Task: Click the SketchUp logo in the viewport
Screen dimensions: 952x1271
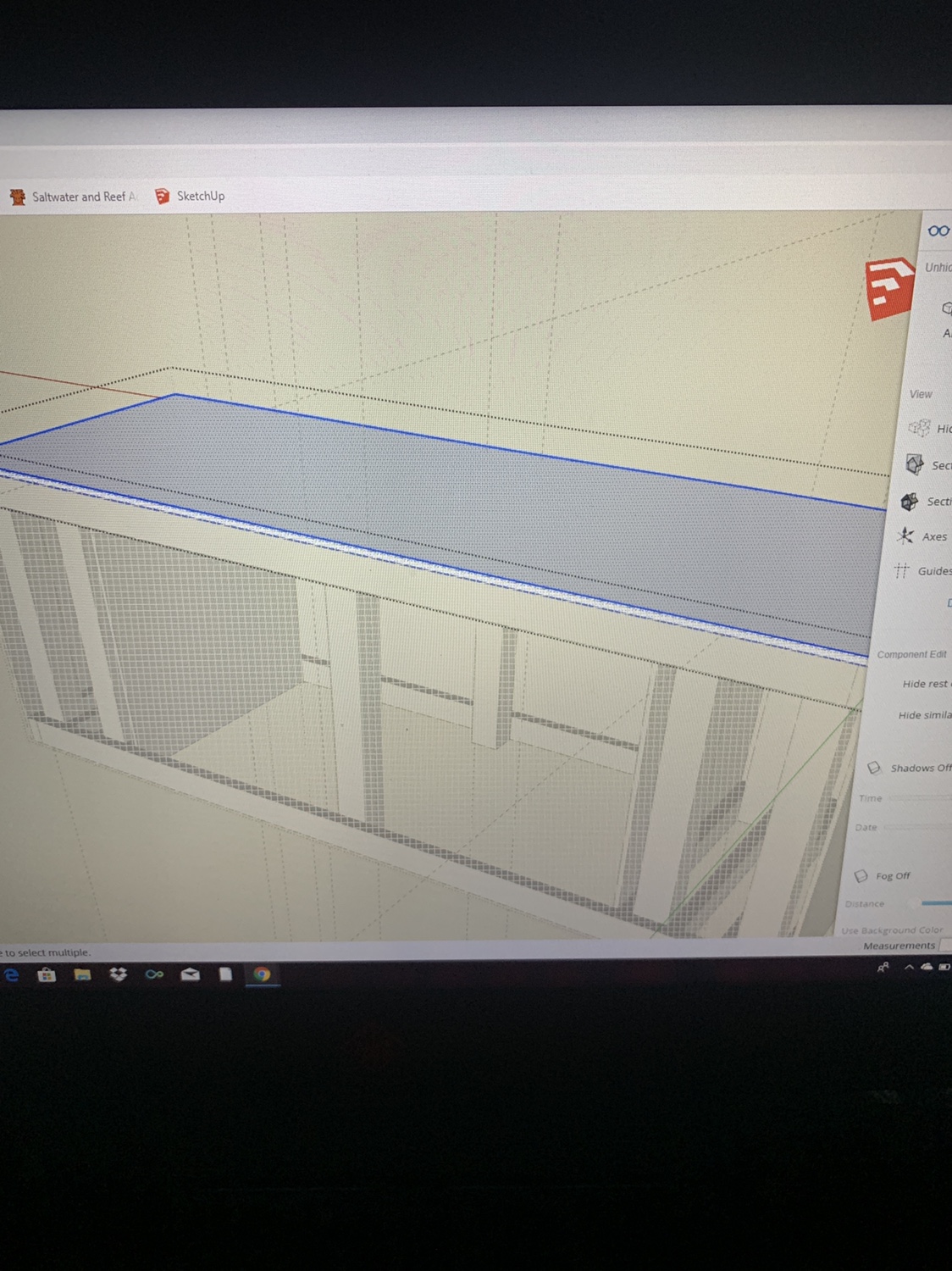Action: coord(889,290)
